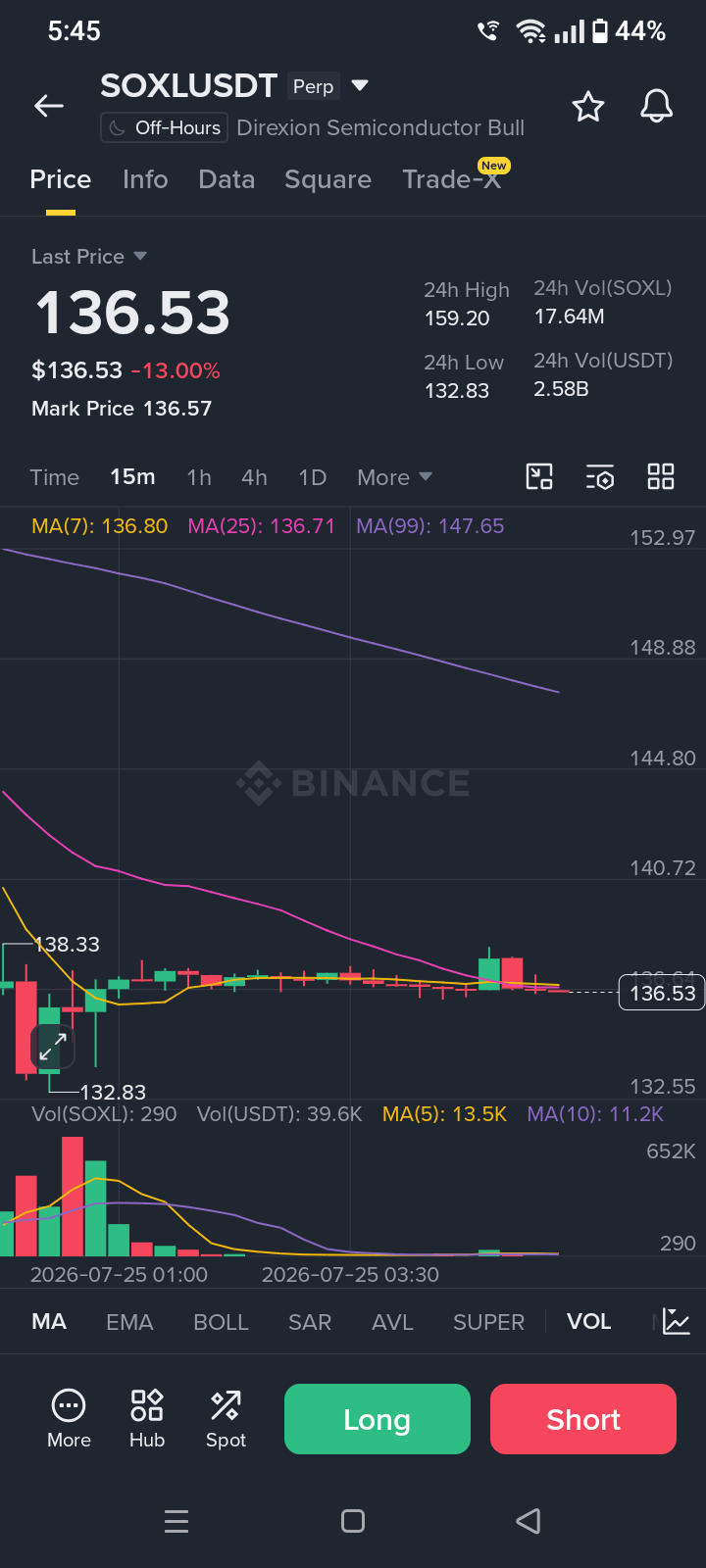
Task: Open indicator chart settings icon
Action: [x=676, y=1321]
